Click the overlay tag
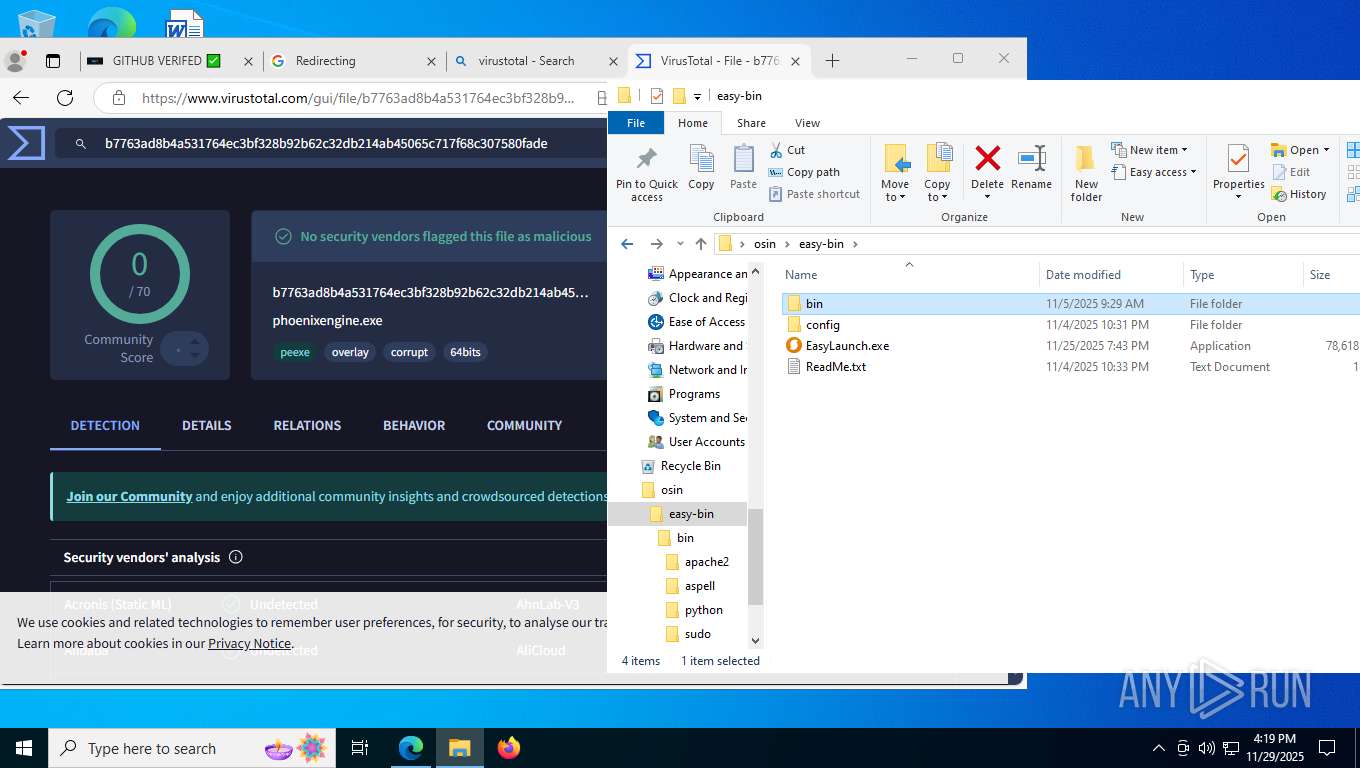This screenshot has width=1360, height=768. click(350, 352)
